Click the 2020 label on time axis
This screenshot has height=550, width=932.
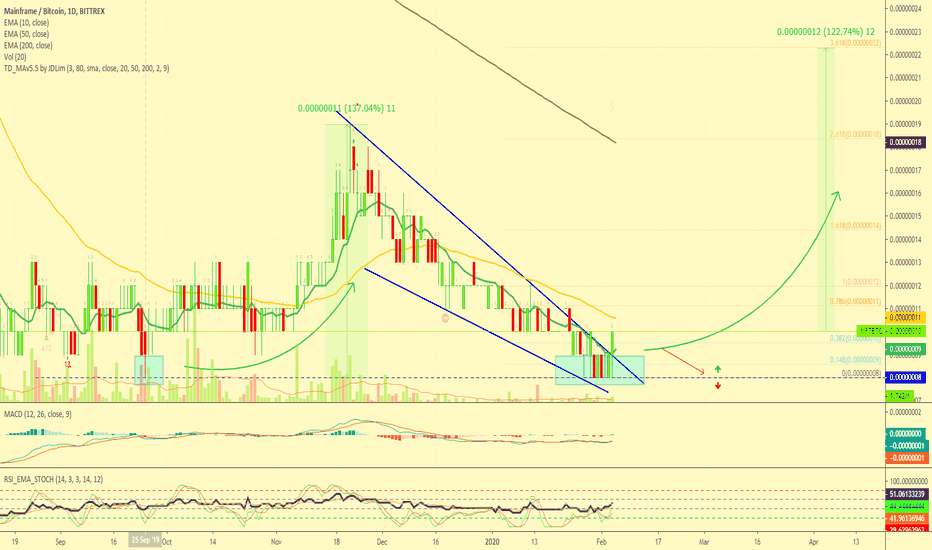point(492,542)
